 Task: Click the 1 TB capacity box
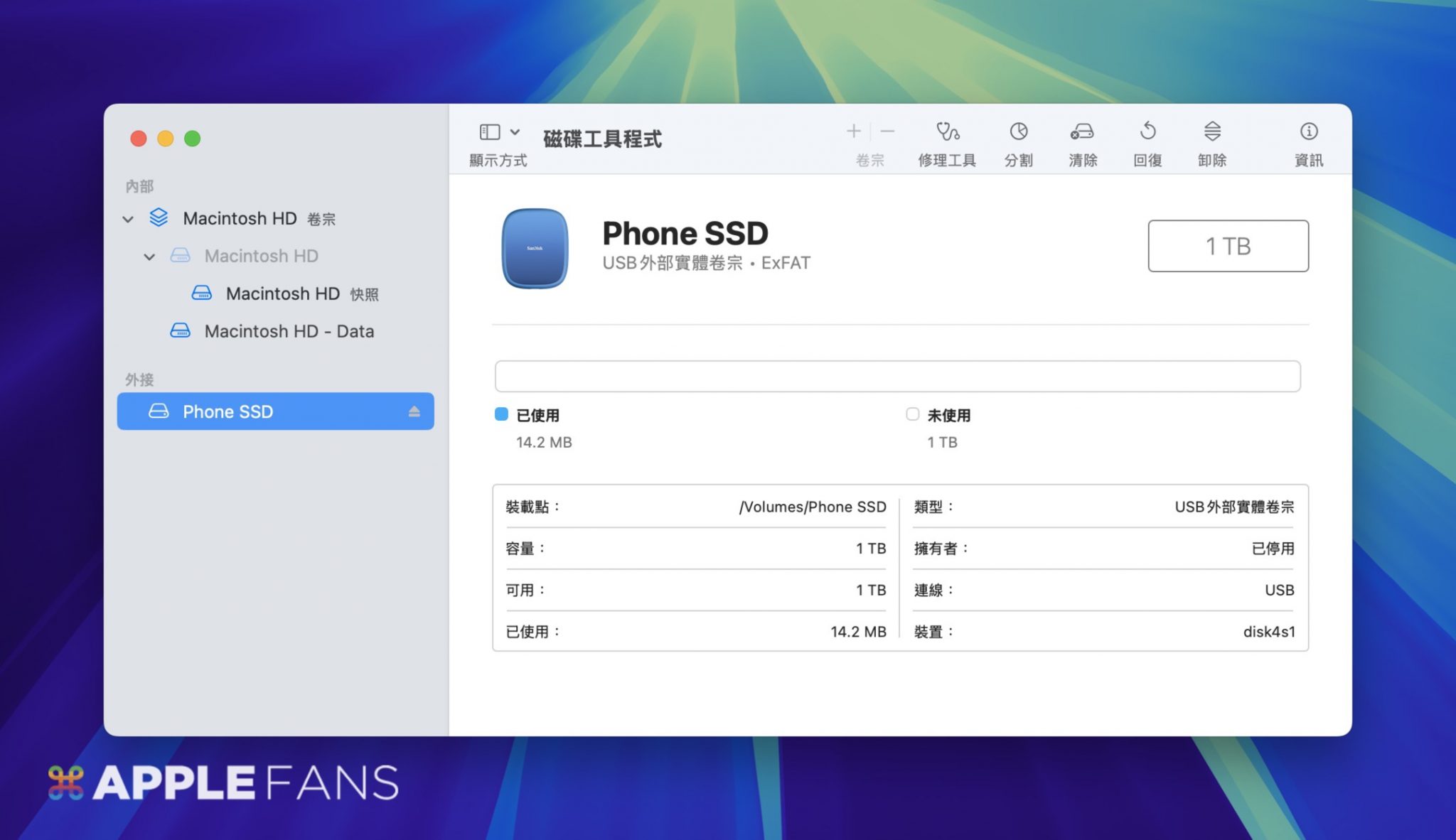(x=1228, y=246)
